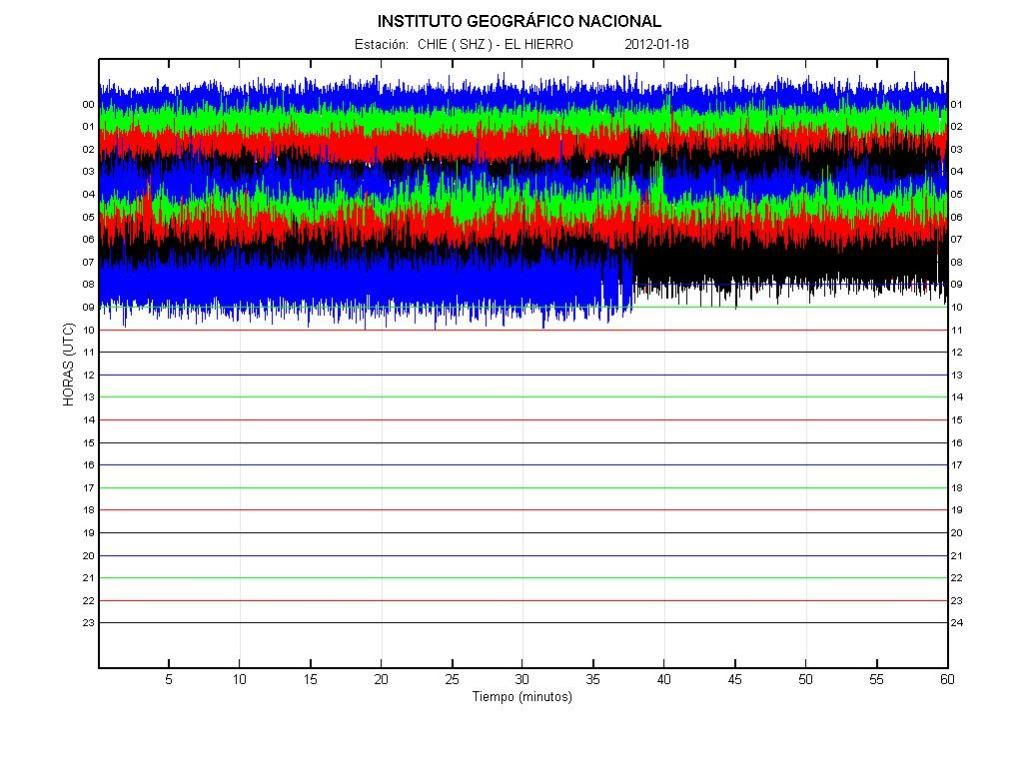Click hour label 01 on the right axis
The image size is (1024, 767).
click(x=956, y=104)
